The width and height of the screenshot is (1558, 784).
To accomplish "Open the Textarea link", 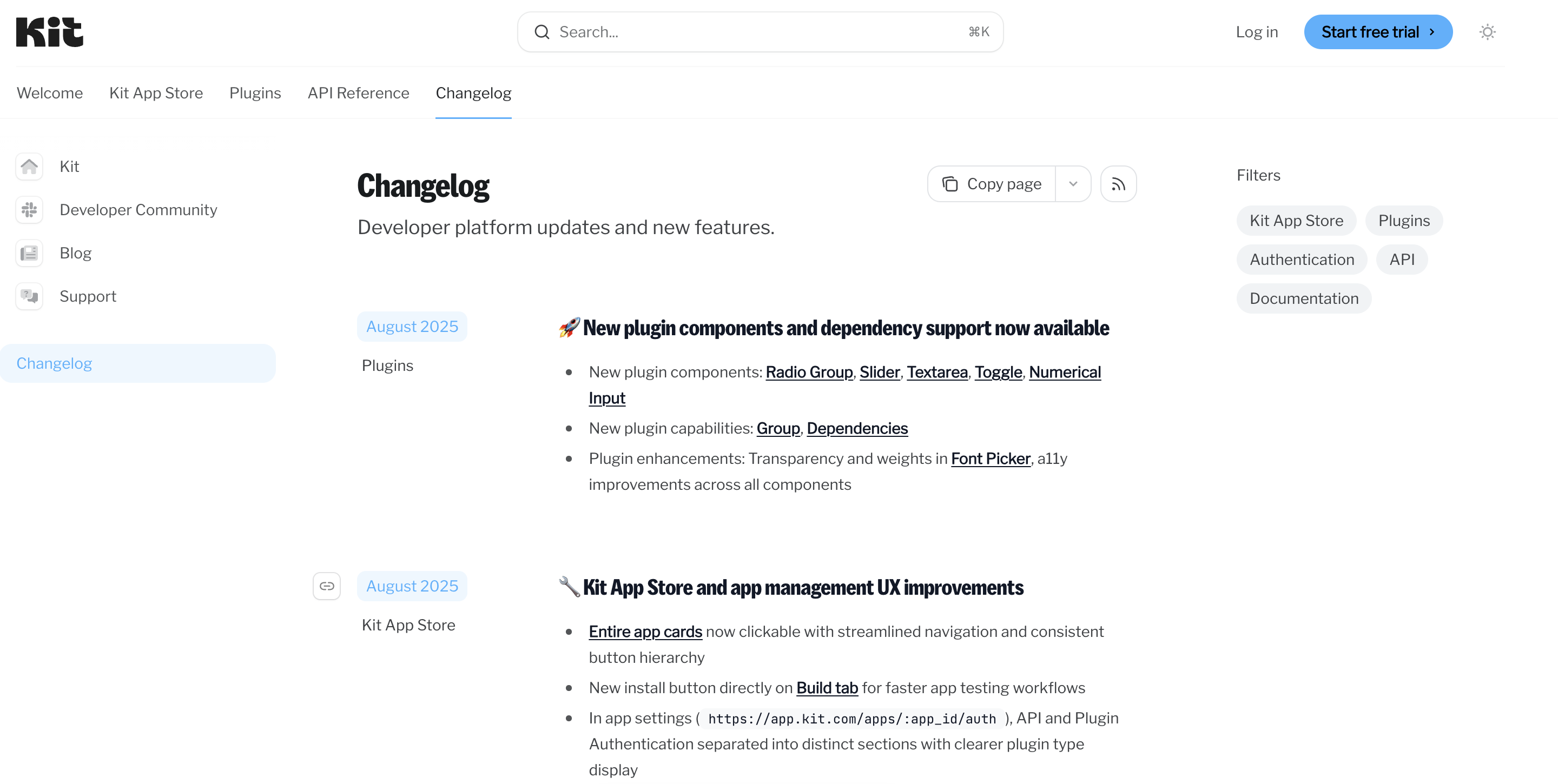I will click(x=937, y=372).
